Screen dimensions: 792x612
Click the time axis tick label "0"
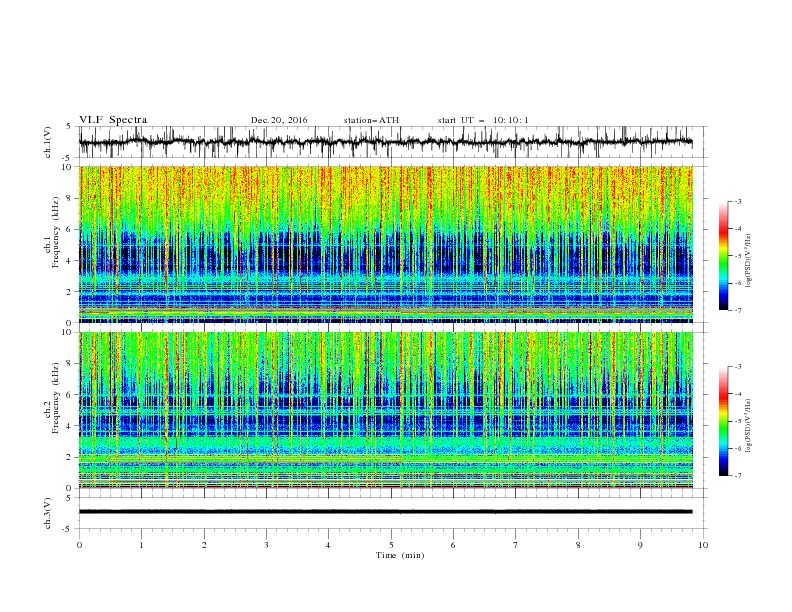[79, 545]
